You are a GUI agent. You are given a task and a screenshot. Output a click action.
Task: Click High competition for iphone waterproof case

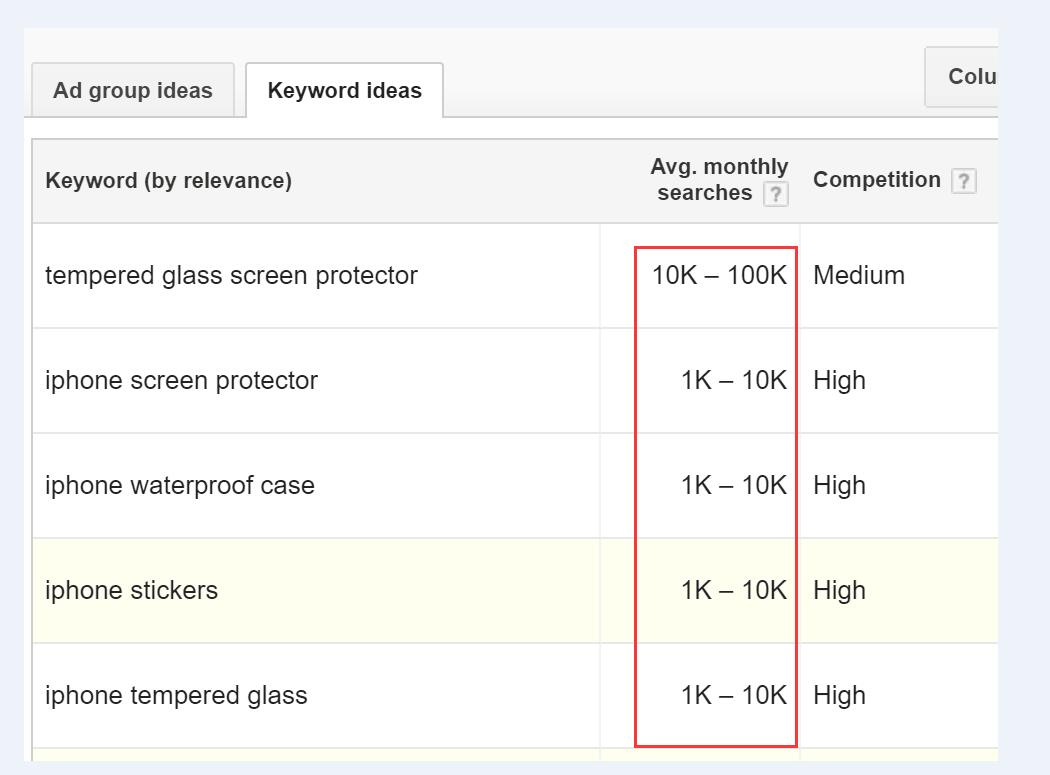pos(839,485)
